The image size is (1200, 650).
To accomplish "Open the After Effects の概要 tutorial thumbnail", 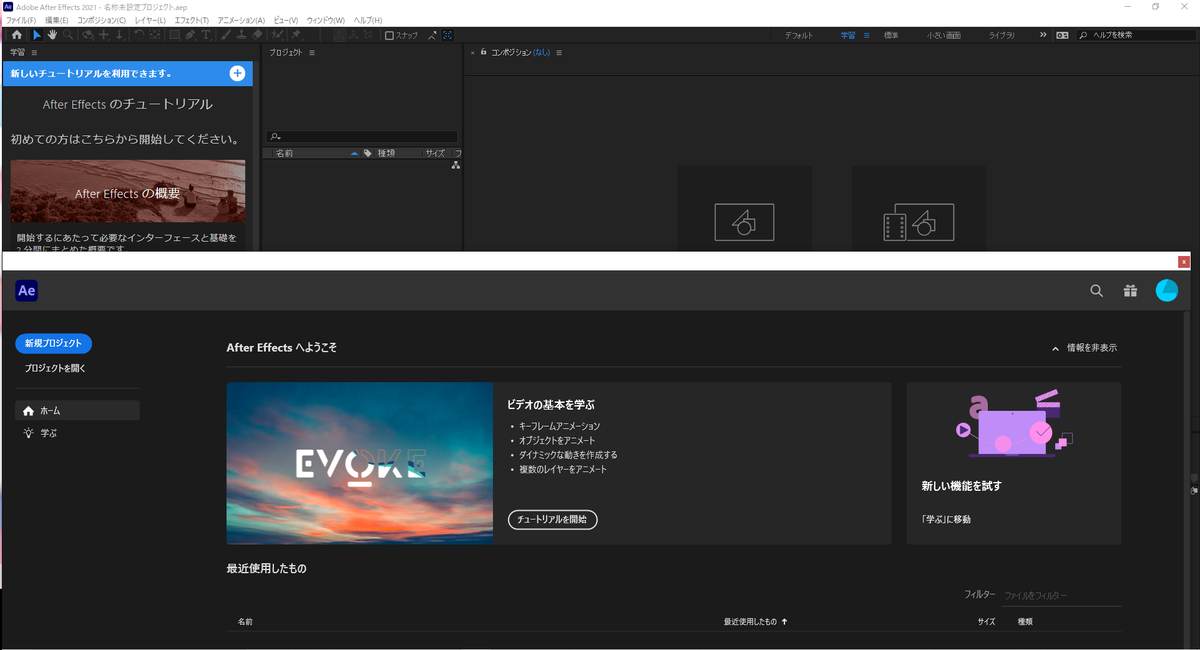I will [127, 191].
